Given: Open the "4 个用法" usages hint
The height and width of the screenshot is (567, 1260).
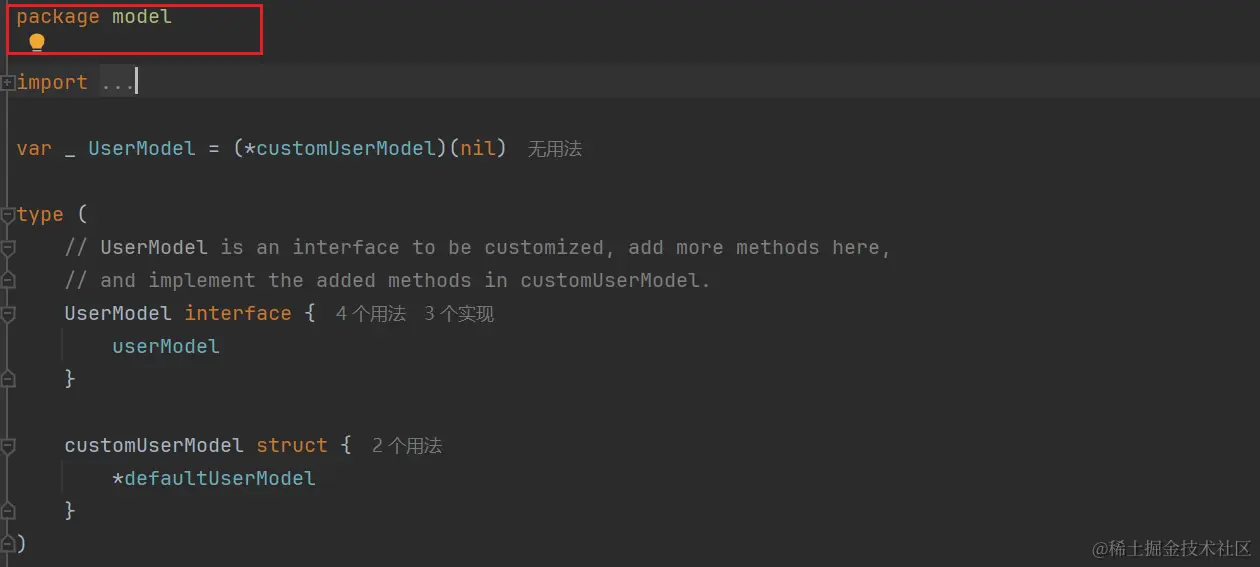Looking at the screenshot, I should [x=371, y=314].
